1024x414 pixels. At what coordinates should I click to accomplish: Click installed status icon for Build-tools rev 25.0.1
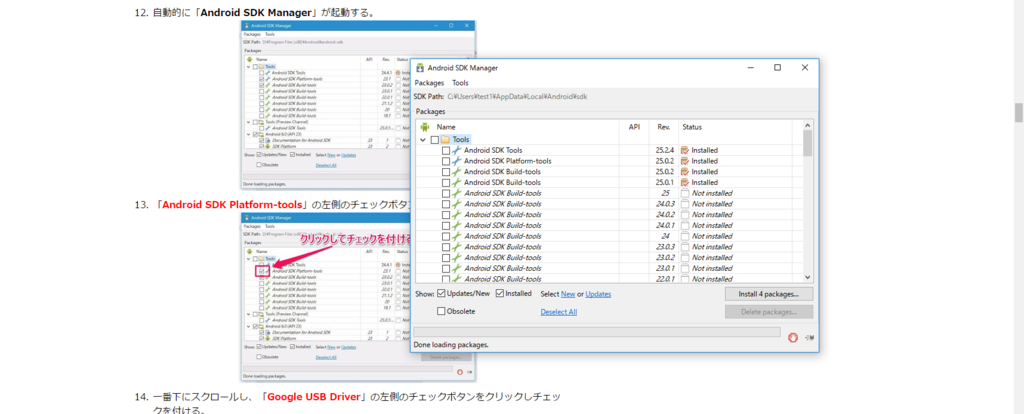point(685,182)
